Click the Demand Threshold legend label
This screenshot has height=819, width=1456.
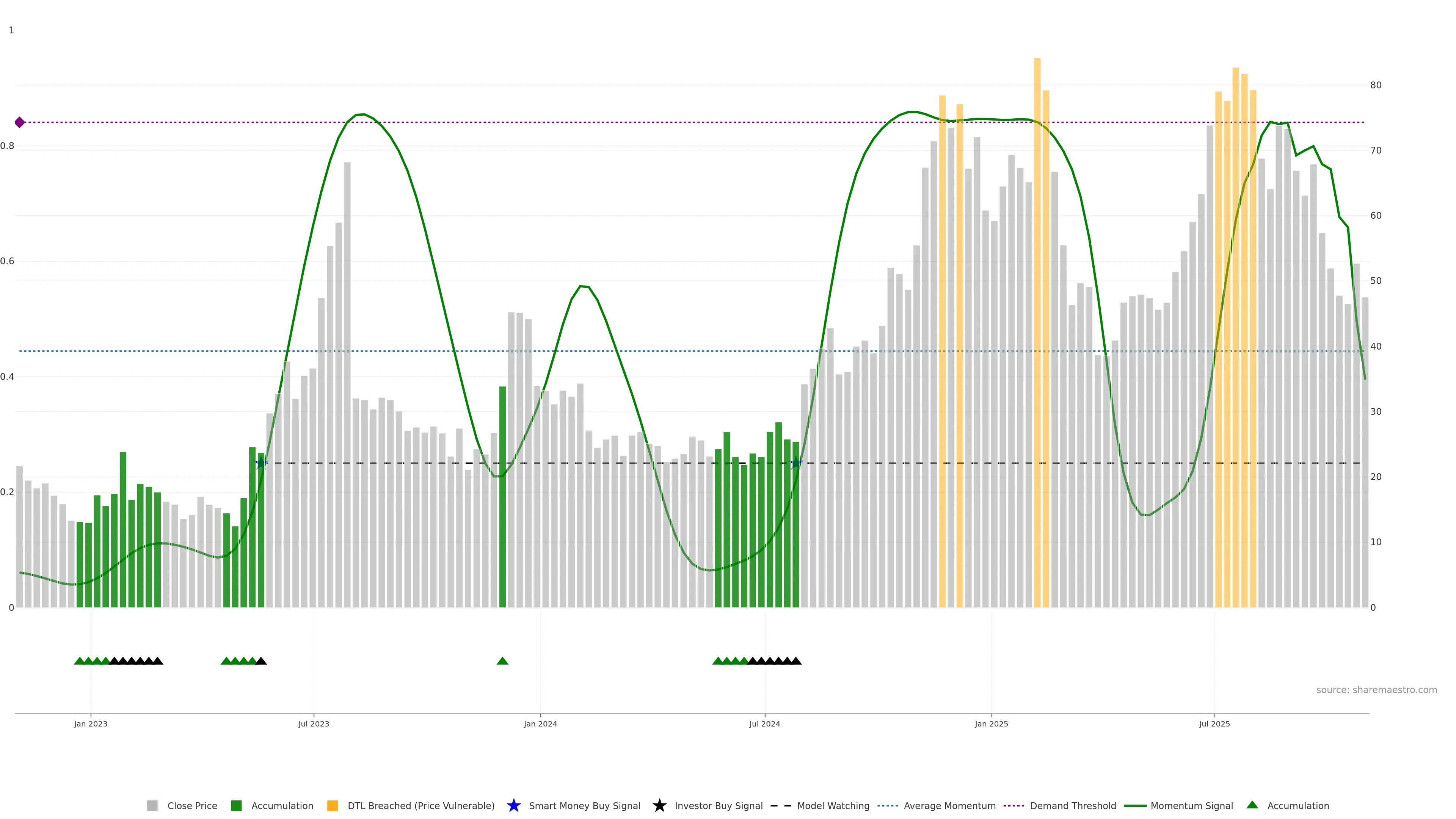pyautogui.click(x=1073, y=805)
